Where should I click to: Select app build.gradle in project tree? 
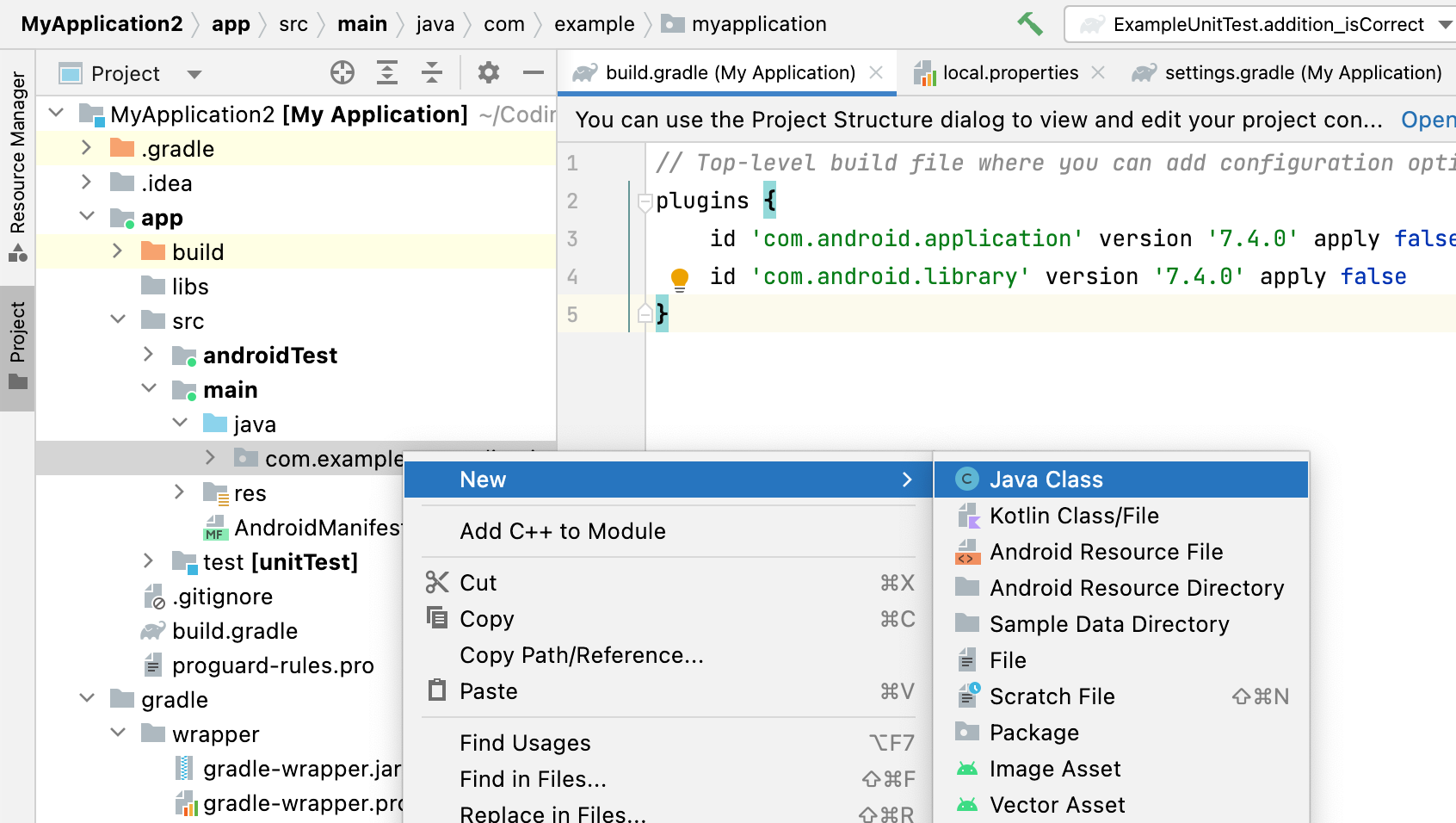(219, 630)
